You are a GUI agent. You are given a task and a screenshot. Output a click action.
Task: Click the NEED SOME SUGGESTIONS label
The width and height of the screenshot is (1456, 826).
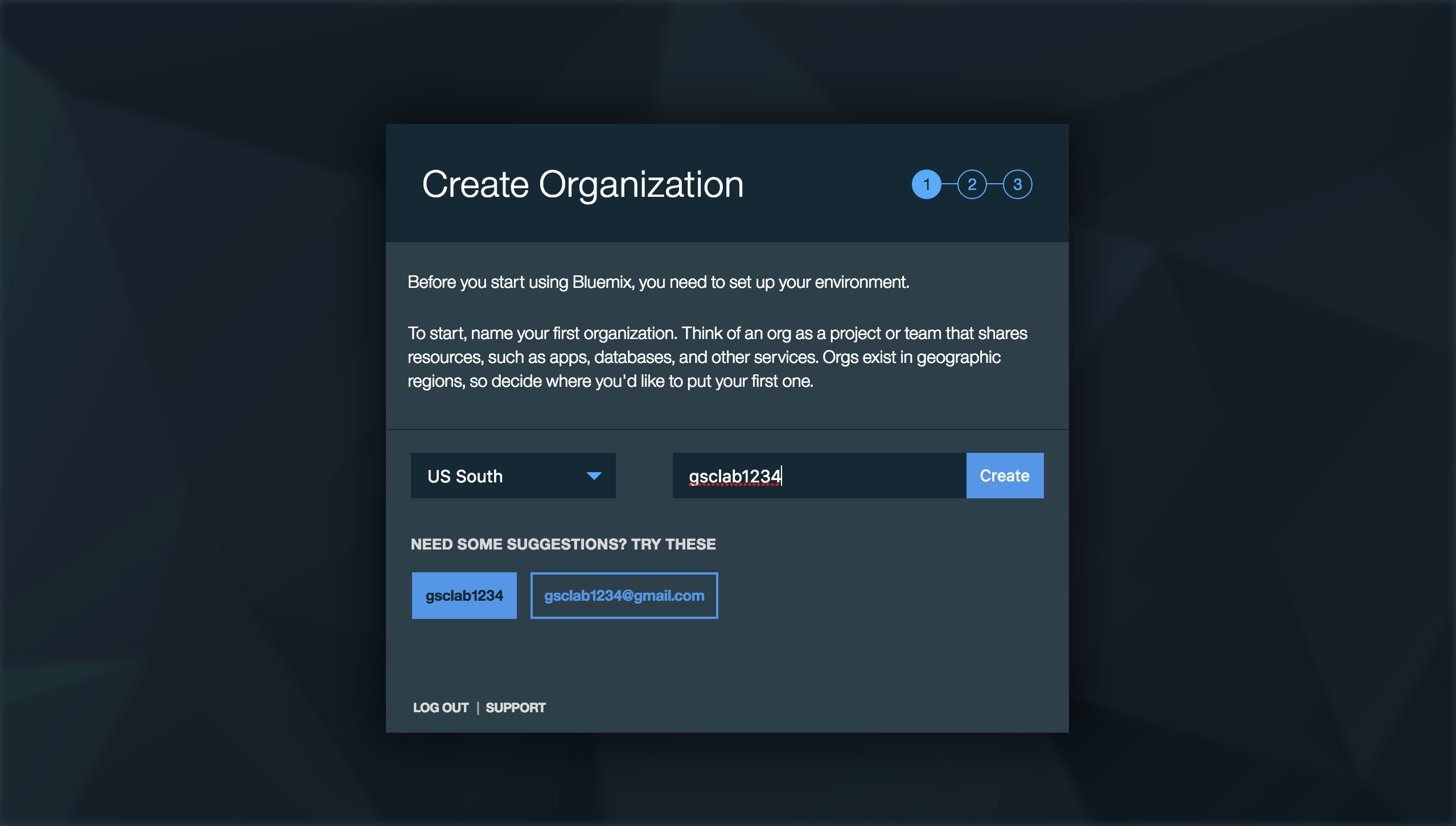click(563, 544)
